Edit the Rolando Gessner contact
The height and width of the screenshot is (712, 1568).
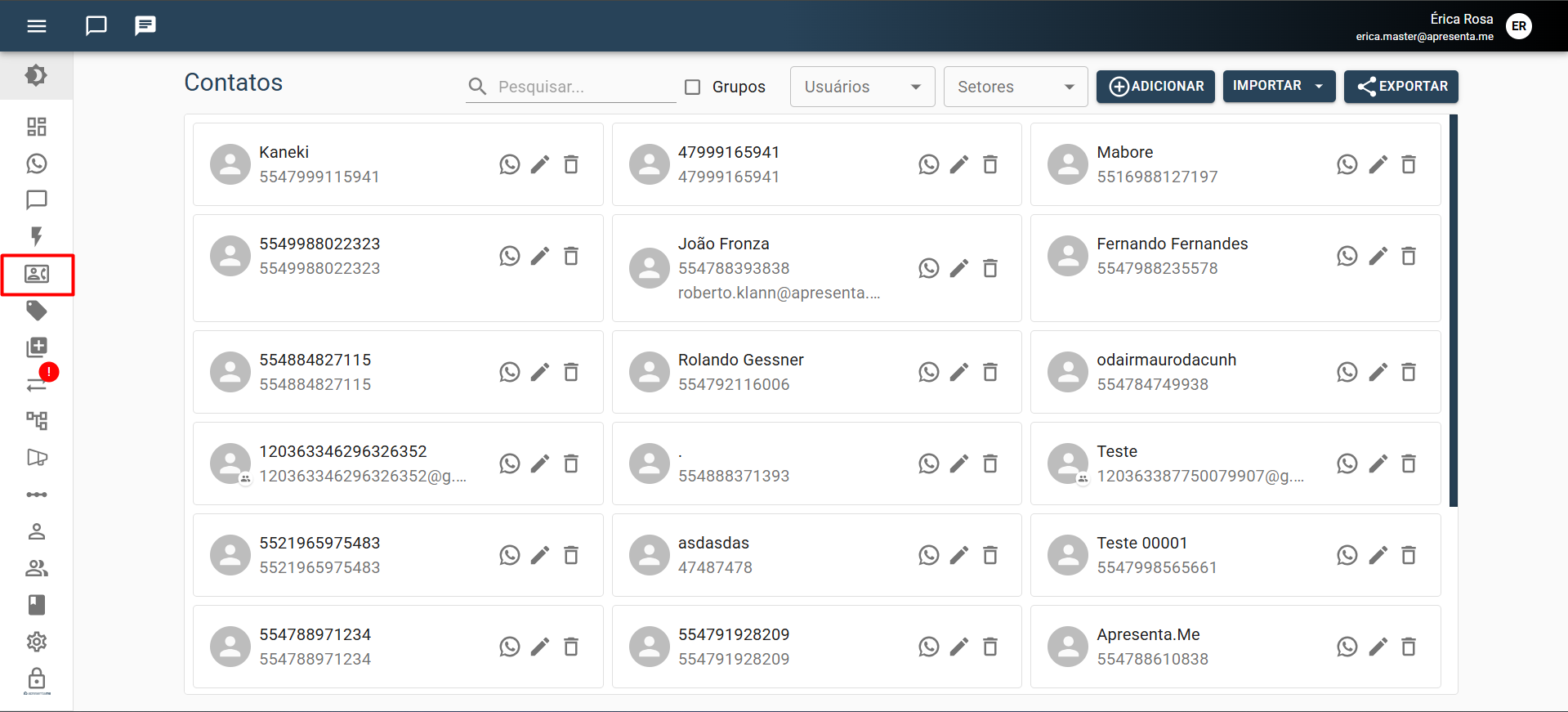[959, 372]
